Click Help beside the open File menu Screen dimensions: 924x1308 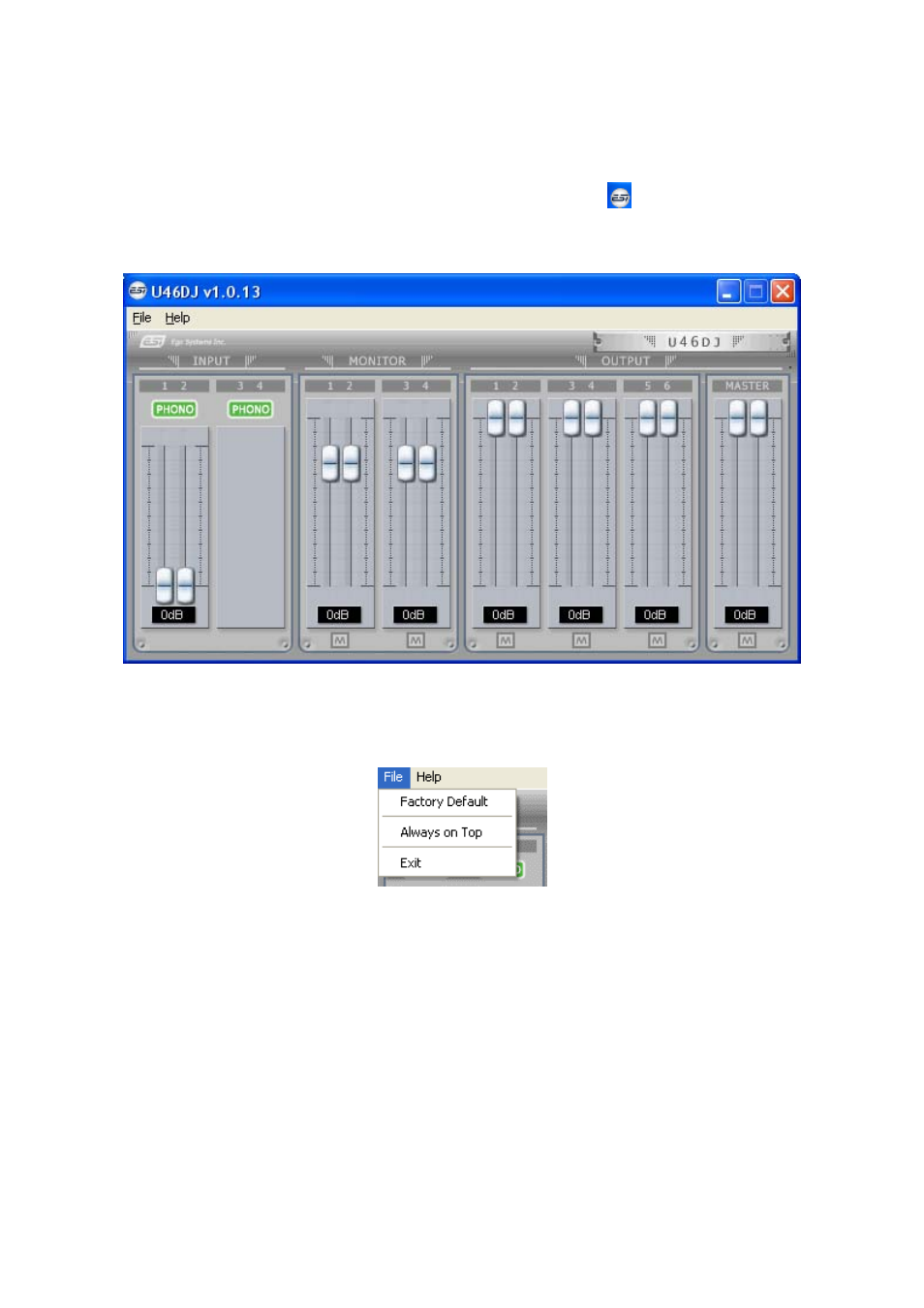click(429, 777)
